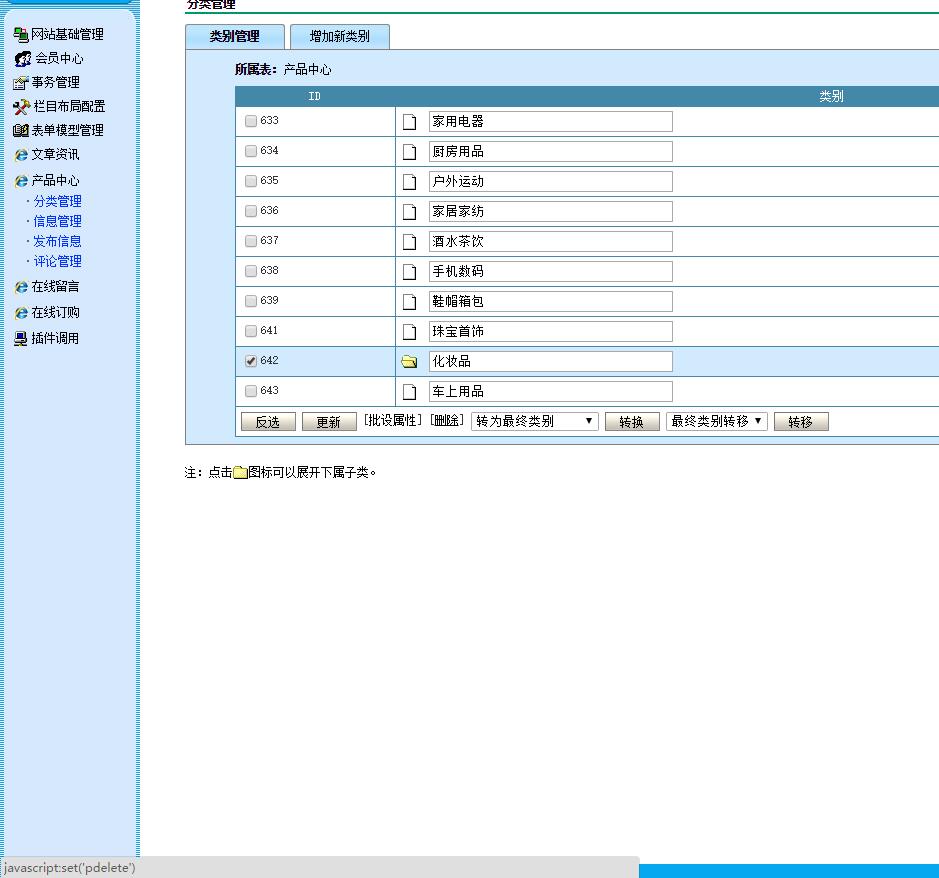Click the 批设属性 link
The height and width of the screenshot is (878, 939).
tap(393, 420)
